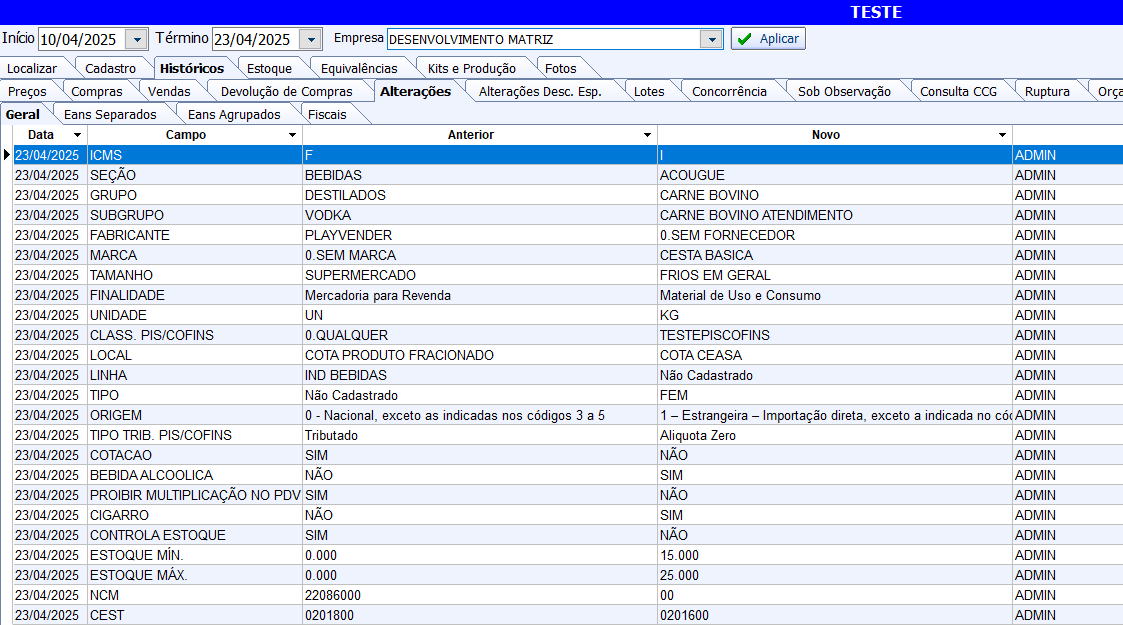1123x625 pixels.
Task: Open the Kits e Produção tab
Action: point(471,69)
